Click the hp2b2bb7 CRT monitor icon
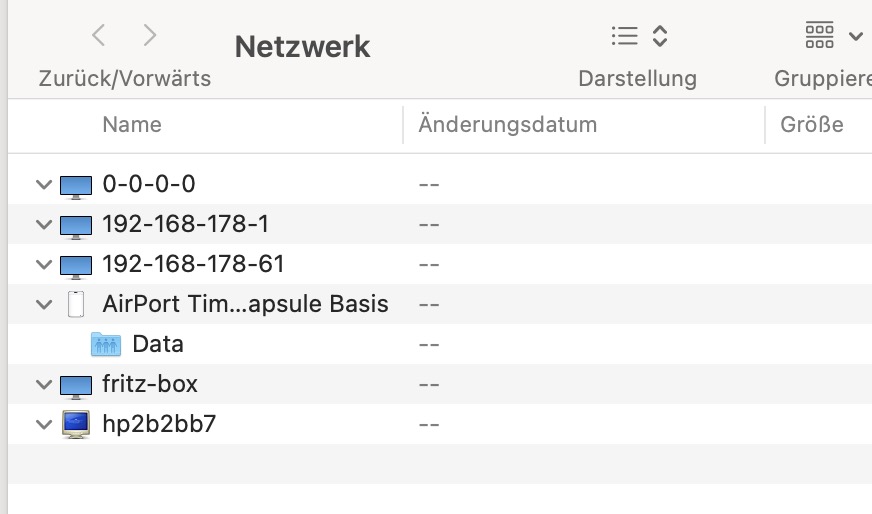 (x=76, y=425)
